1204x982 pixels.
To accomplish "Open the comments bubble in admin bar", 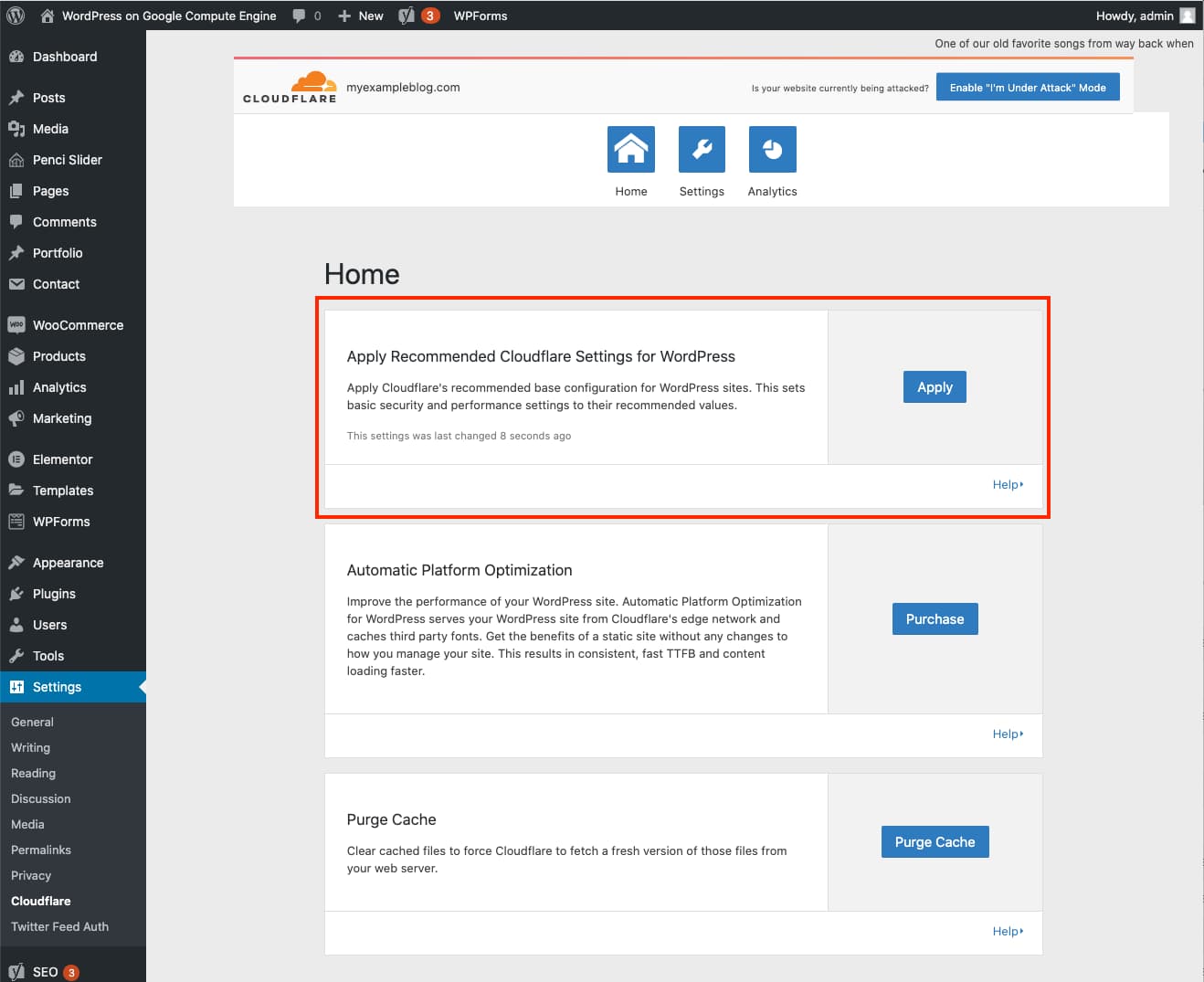I will click(299, 16).
